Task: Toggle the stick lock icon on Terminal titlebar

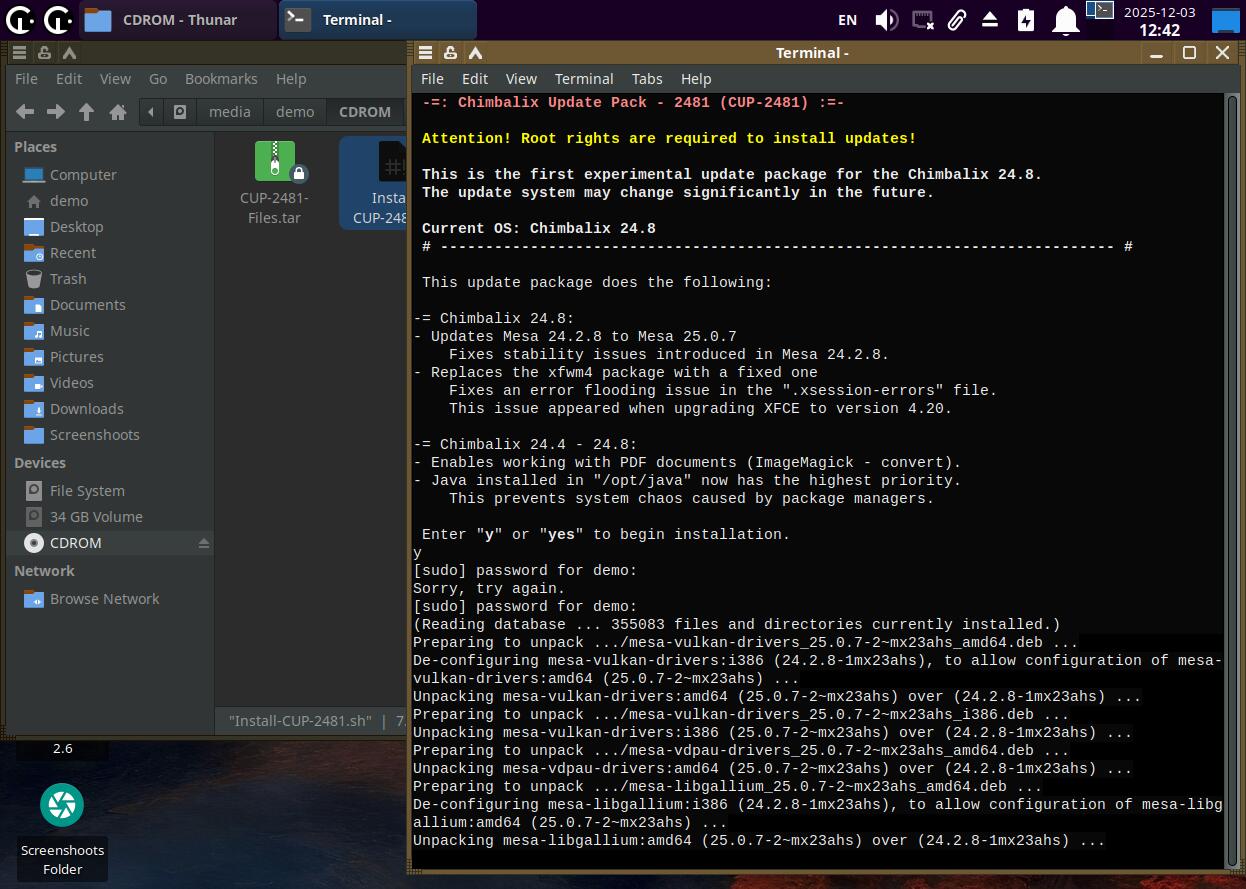Action: (x=450, y=53)
